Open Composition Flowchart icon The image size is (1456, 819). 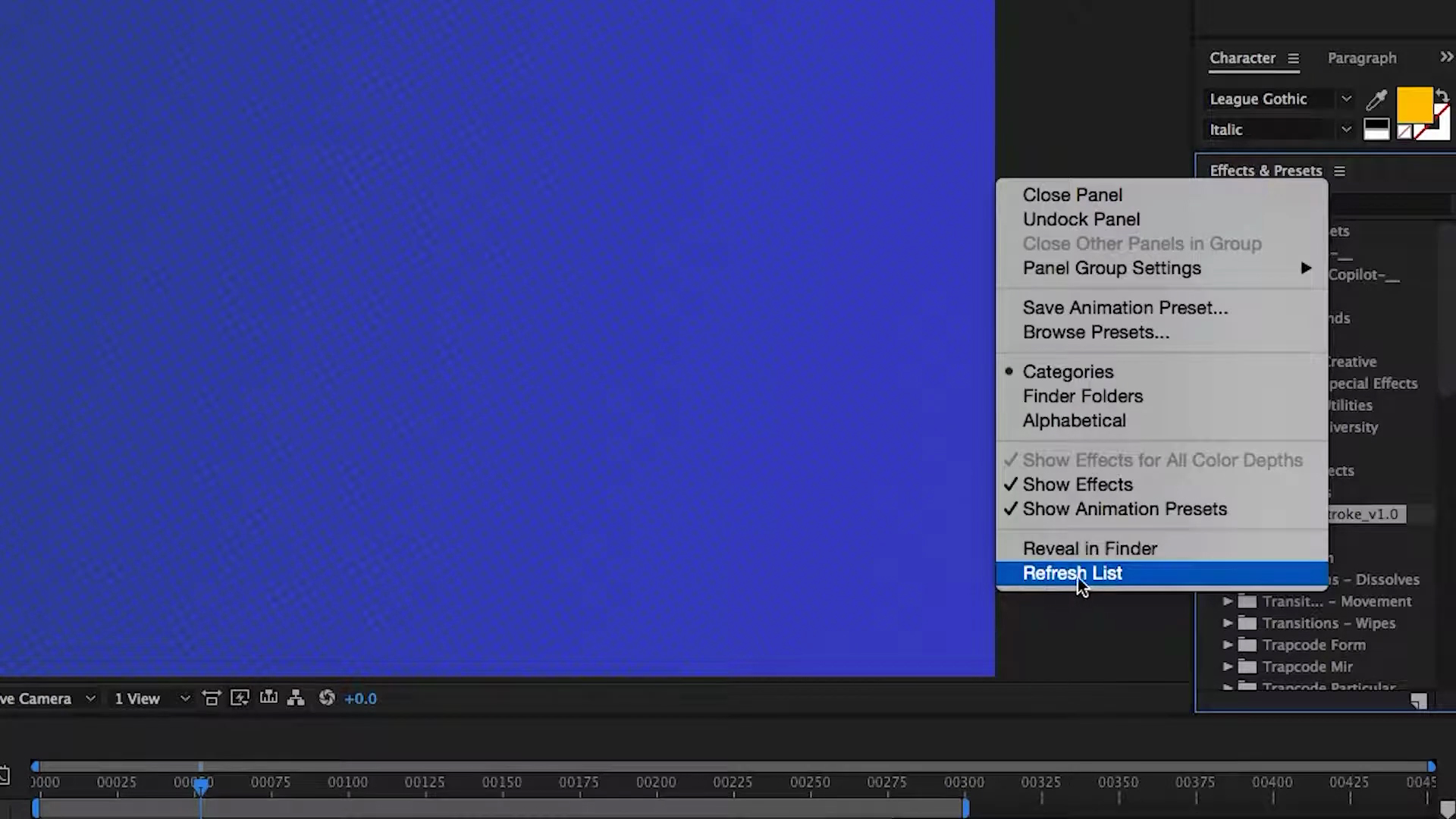click(x=296, y=698)
